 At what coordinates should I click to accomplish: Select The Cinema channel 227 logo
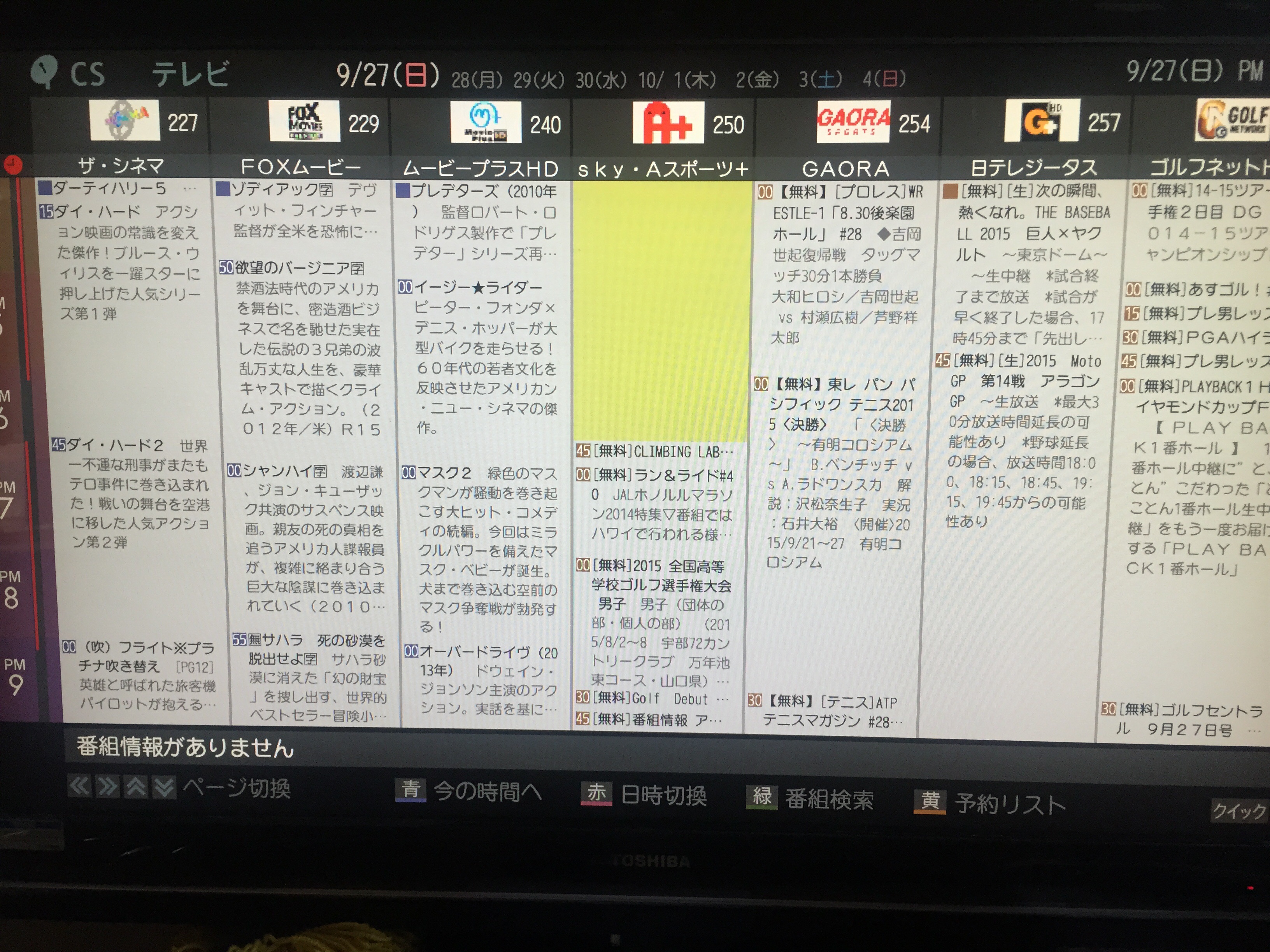pyautogui.click(x=125, y=121)
